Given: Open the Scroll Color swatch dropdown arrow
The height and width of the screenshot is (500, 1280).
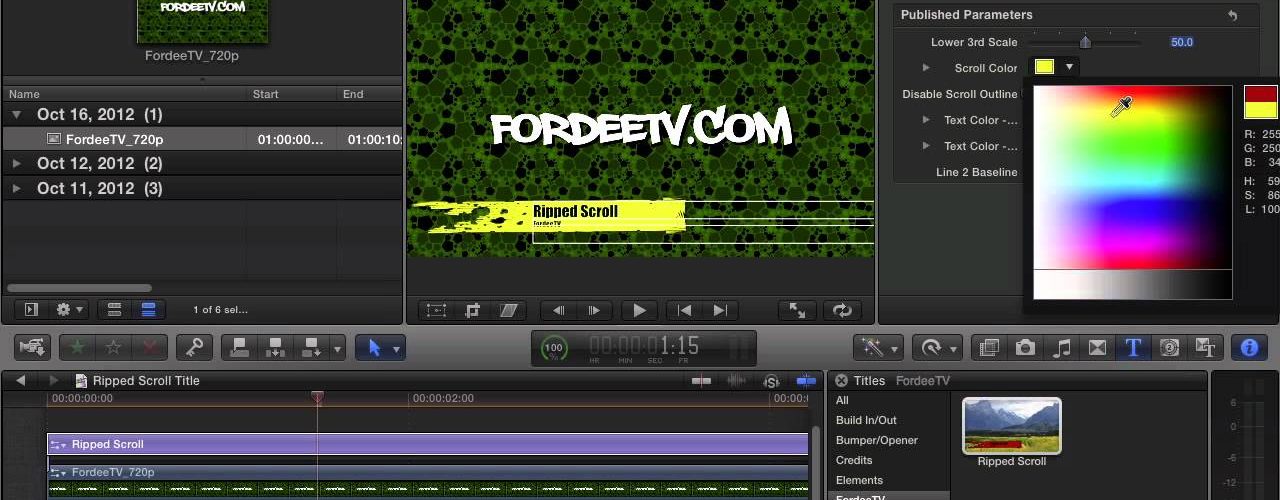Looking at the screenshot, I should tap(1069, 67).
